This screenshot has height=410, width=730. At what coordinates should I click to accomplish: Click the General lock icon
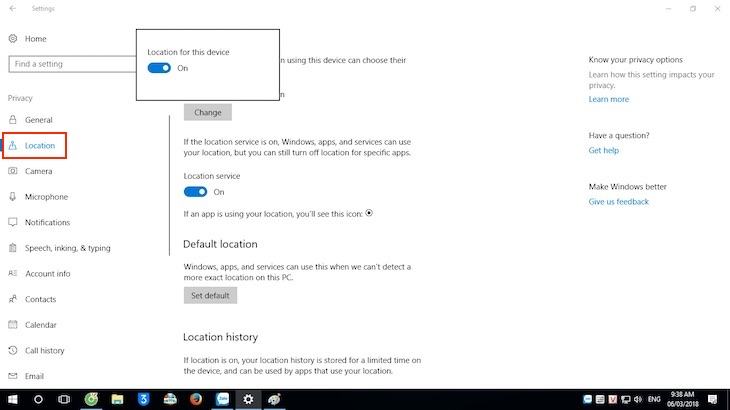pos(13,120)
